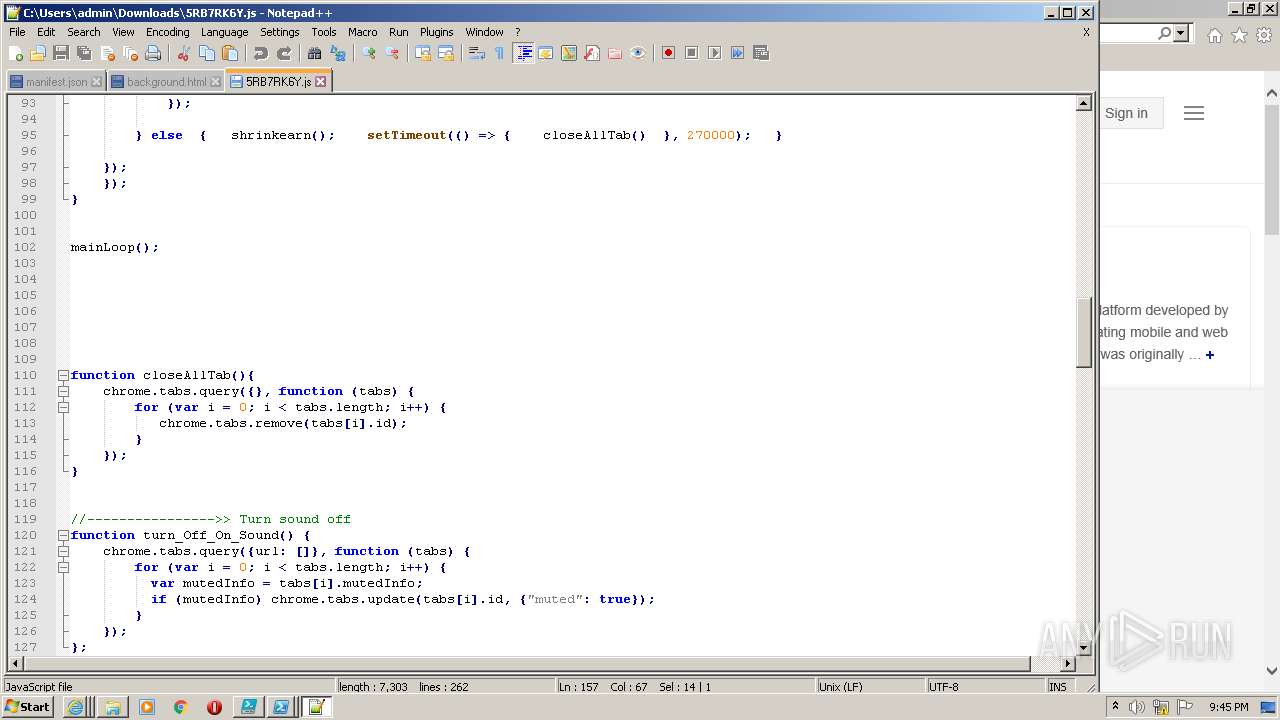
Task: Open the File menu
Action: click(17, 32)
